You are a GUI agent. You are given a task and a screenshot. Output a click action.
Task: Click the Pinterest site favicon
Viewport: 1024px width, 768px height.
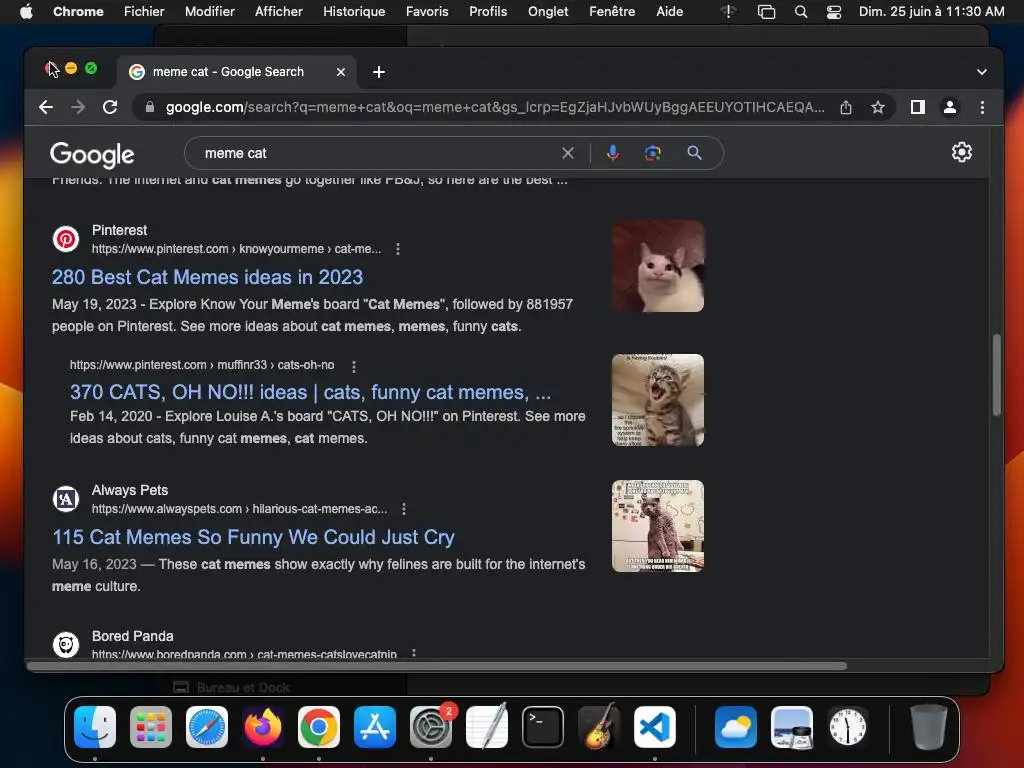click(x=66, y=239)
